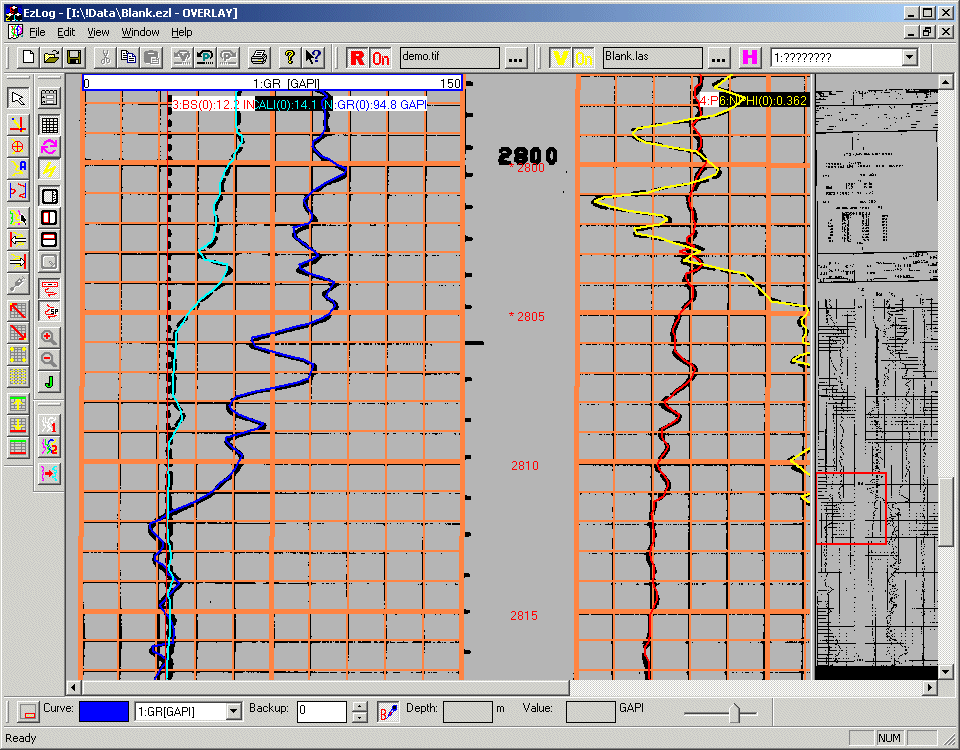Save the log with the floppy disk icon
The image size is (960, 750).
(73, 57)
